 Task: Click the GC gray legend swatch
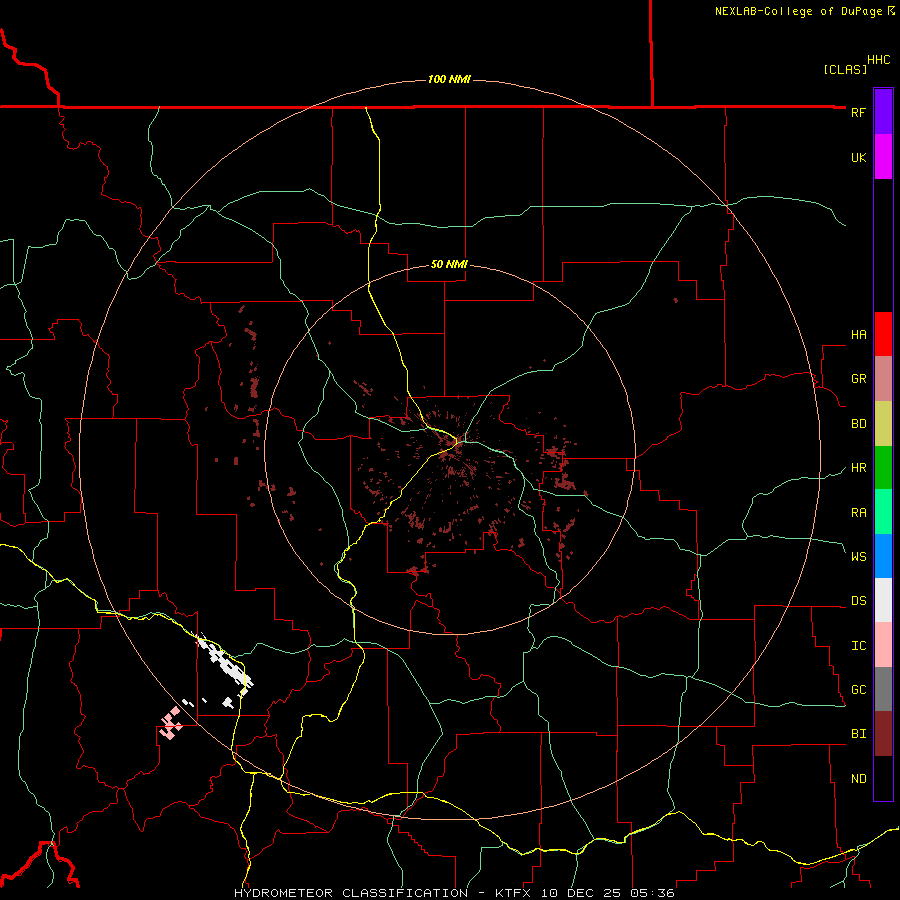tap(883, 689)
